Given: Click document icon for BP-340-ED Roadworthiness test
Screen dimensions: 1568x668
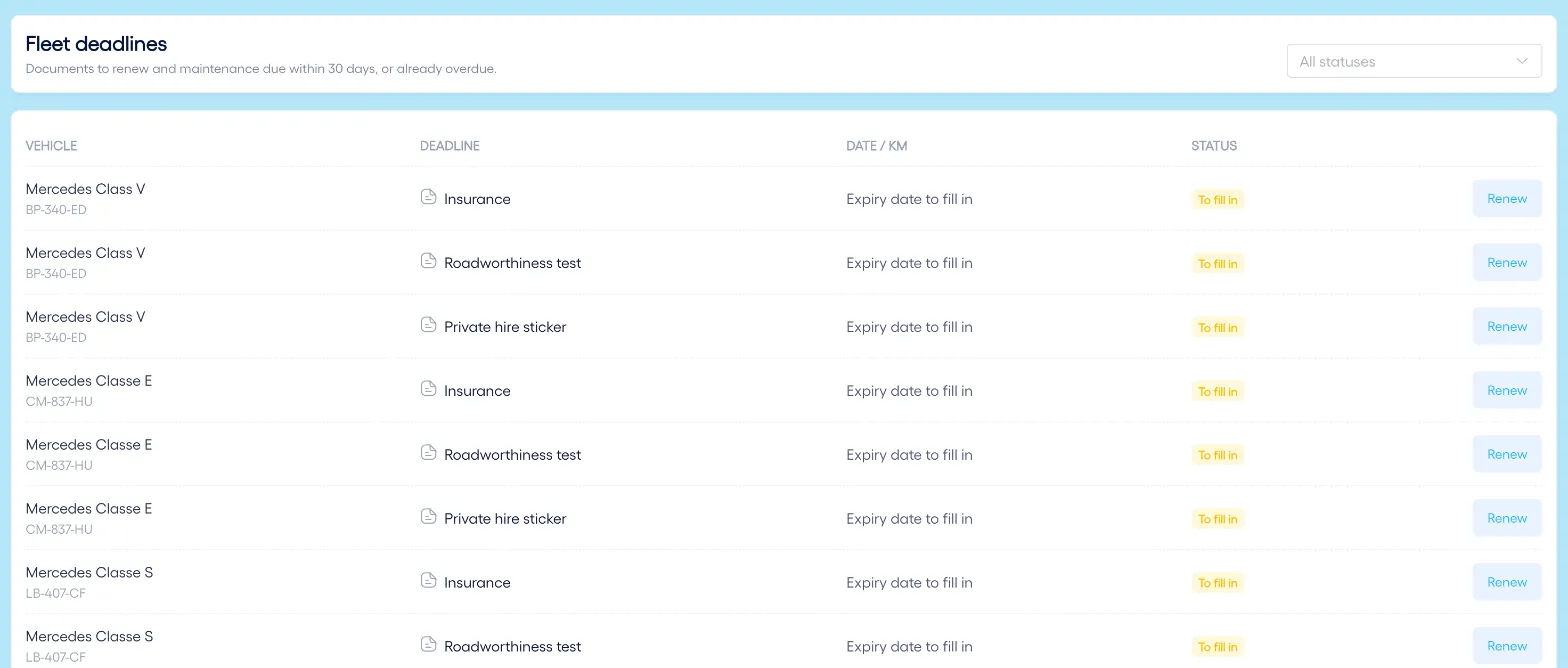Looking at the screenshot, I should (x=428, y=261).
